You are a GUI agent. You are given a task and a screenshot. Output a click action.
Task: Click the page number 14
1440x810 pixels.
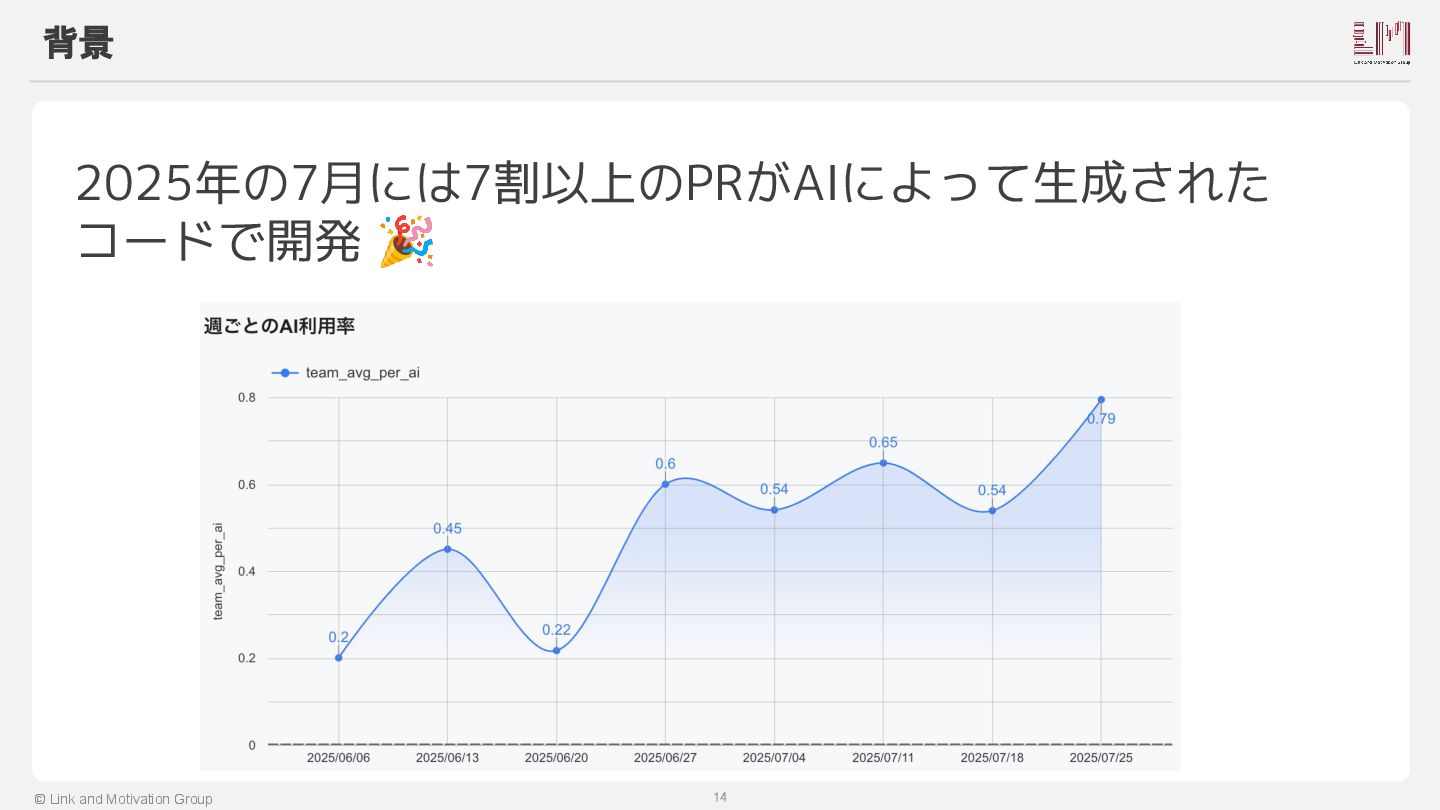720,797
